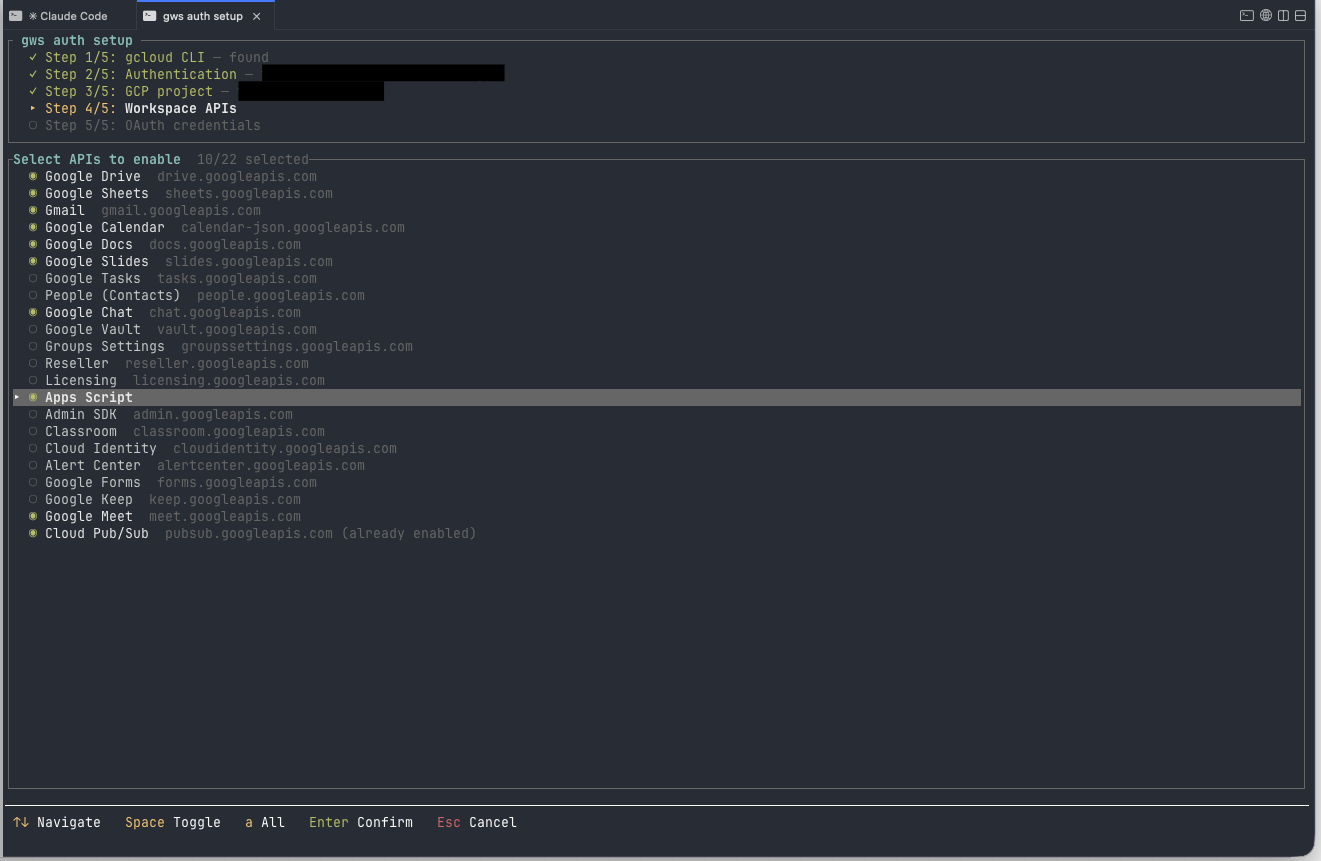The height and width of the screenshot is (861, 1321).
Task: Split the terminal horizontally using the toolbar icon
Action: coord(1300,15)
